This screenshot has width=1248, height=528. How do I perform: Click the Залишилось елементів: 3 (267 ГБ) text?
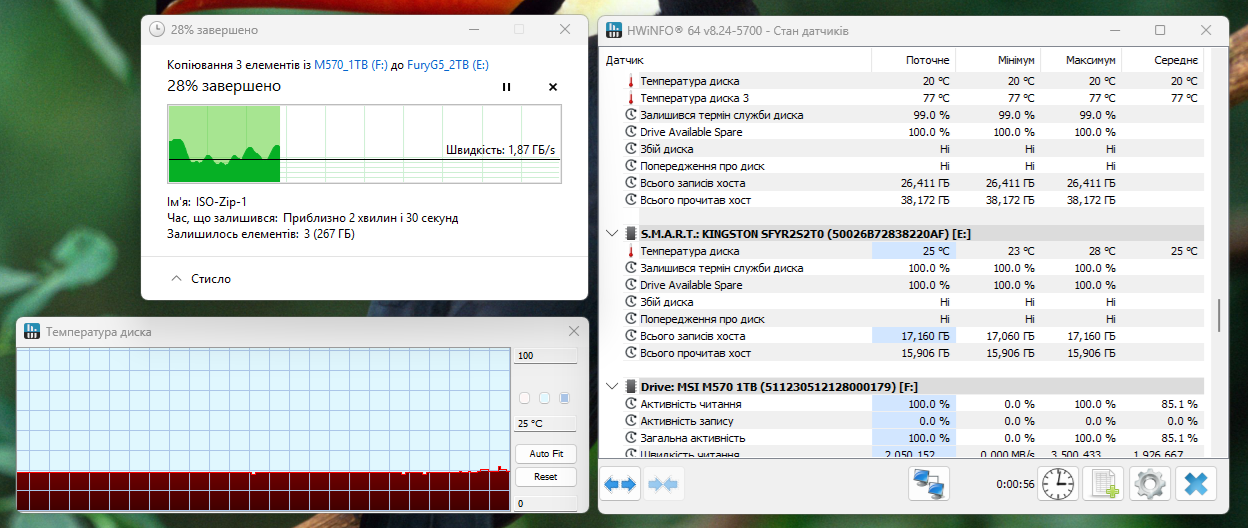point(261,234)
